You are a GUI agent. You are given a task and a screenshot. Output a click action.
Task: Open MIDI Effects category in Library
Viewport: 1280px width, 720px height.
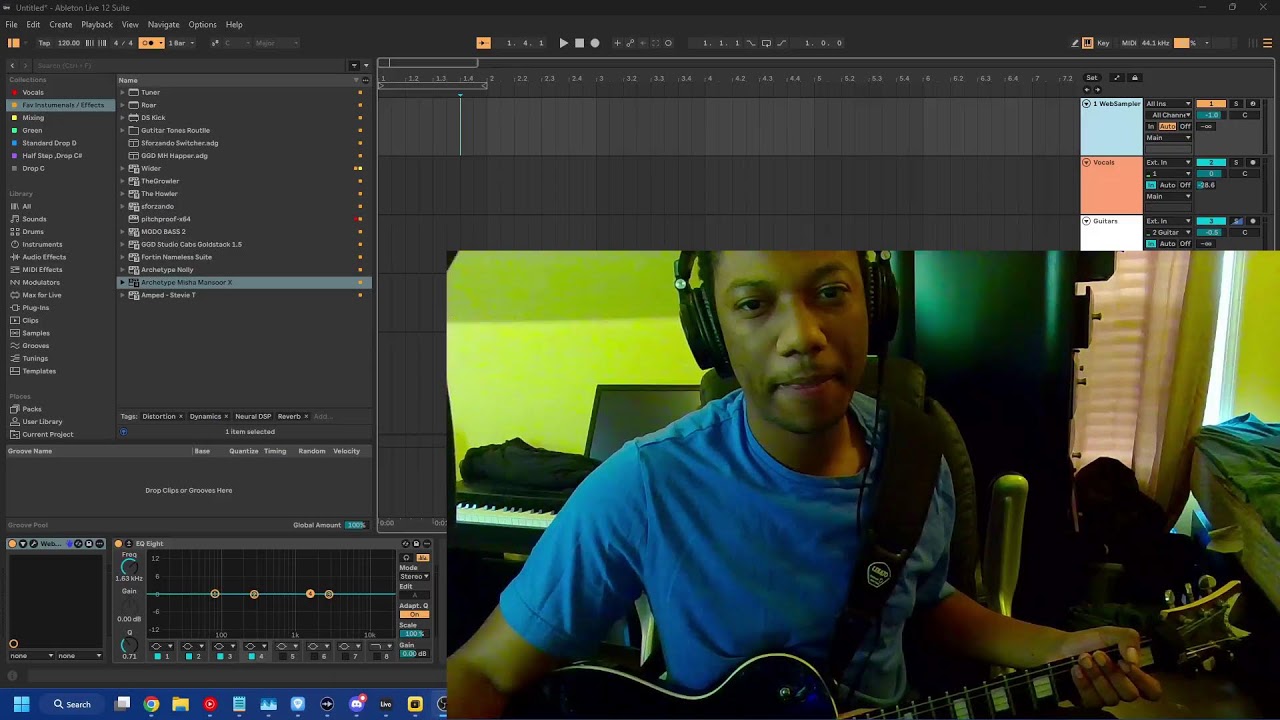coord(42,270)
